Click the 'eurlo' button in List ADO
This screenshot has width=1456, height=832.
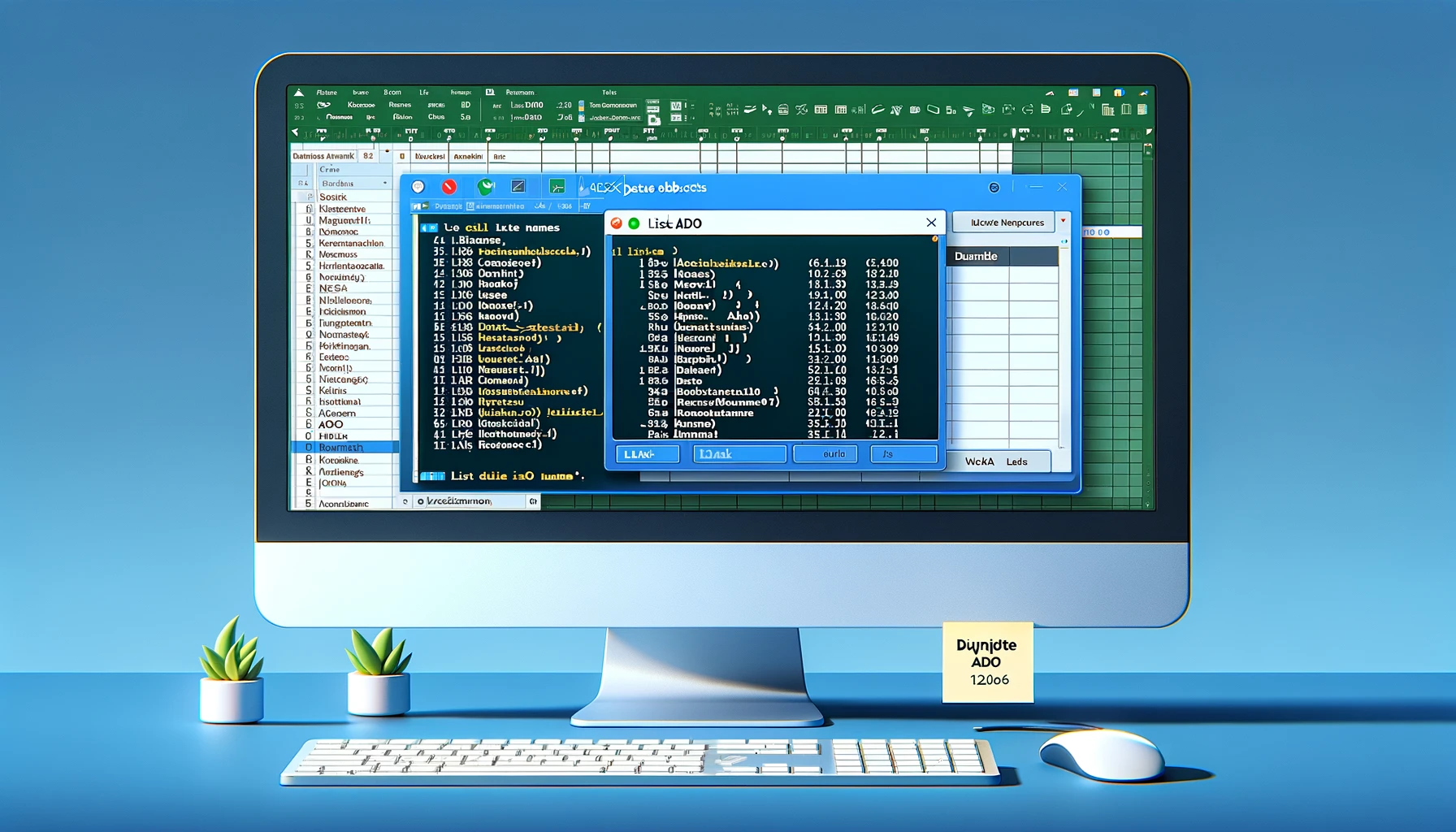pyautogui.click(x=825, y=454)
